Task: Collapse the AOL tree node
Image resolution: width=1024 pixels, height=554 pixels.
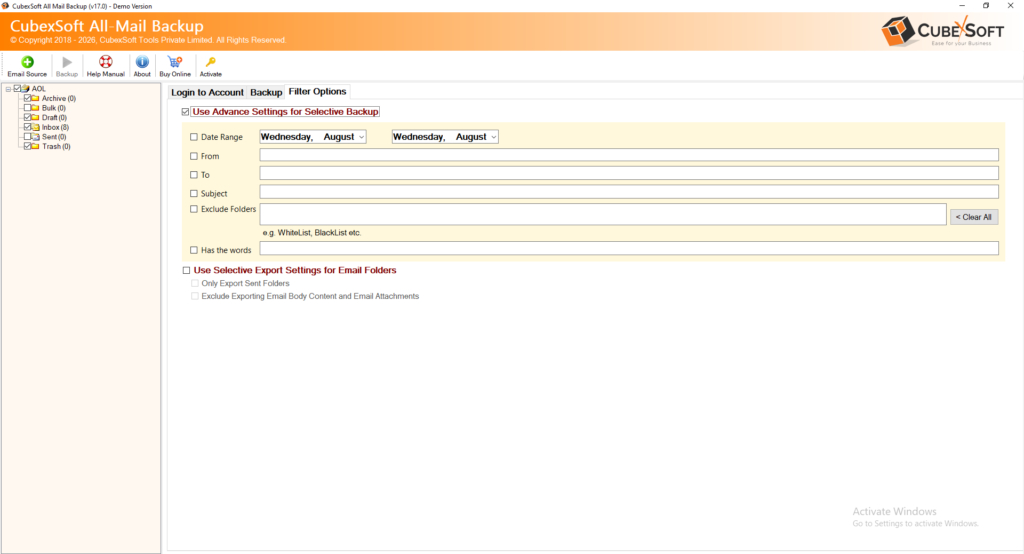Action: tap(8, 89)
